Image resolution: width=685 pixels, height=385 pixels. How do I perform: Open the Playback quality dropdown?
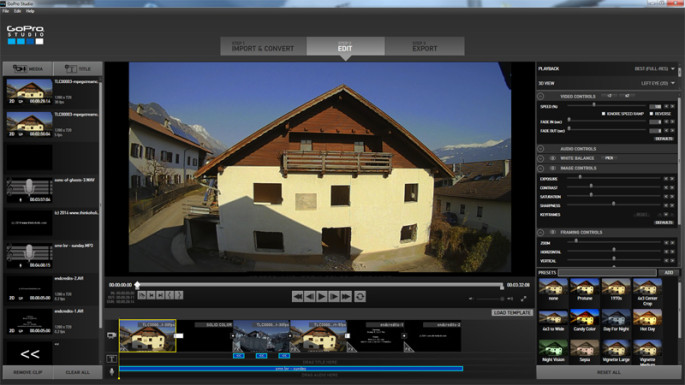(x=654, y=69)
